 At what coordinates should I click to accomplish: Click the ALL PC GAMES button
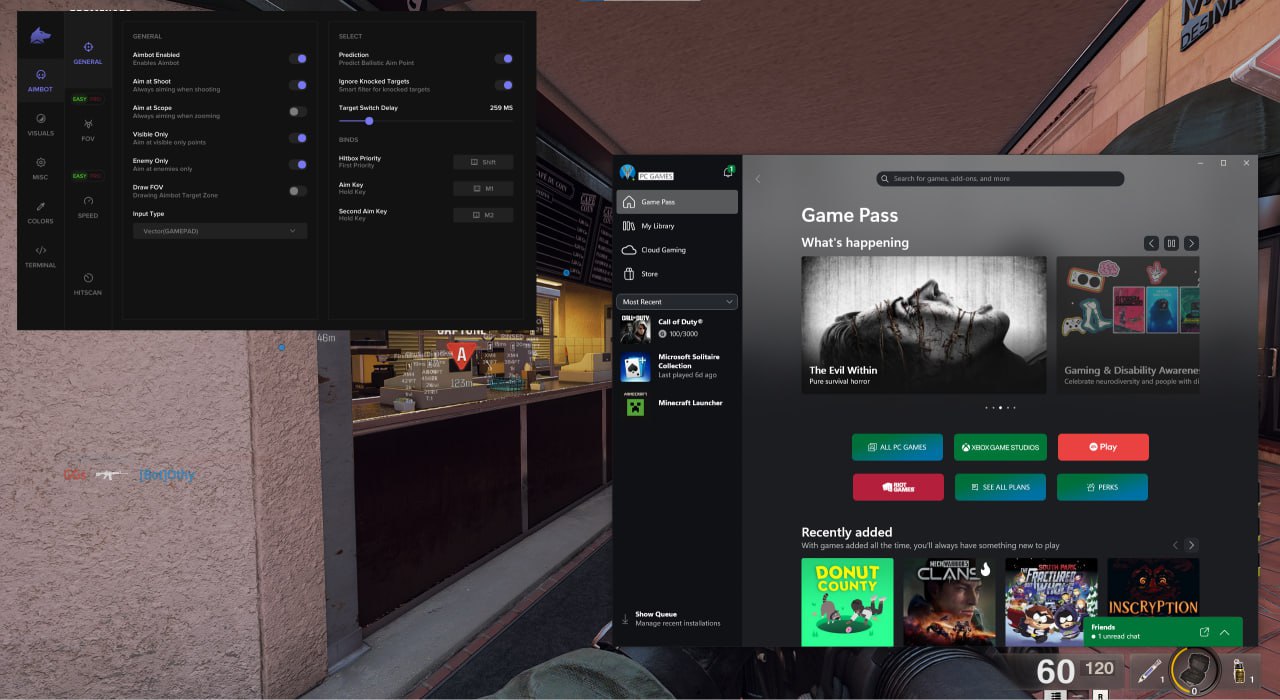pyautogui.click(x=897, y=447)
